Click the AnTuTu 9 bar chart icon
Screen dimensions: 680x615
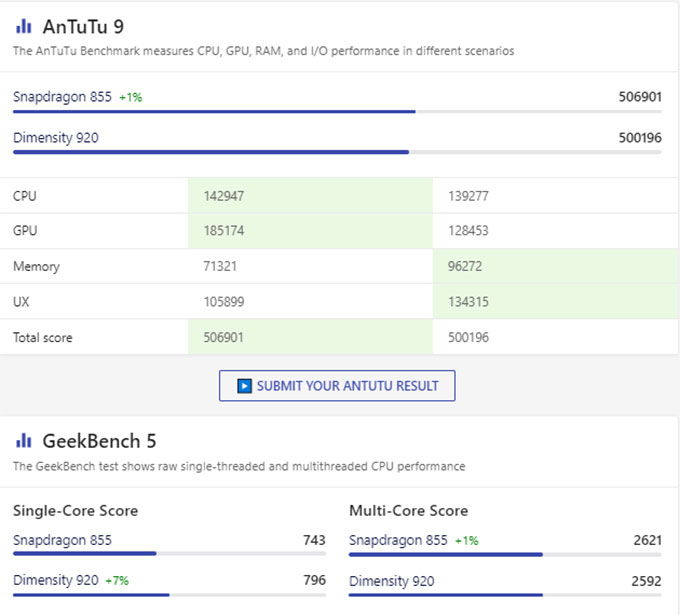tap(23, 26)
